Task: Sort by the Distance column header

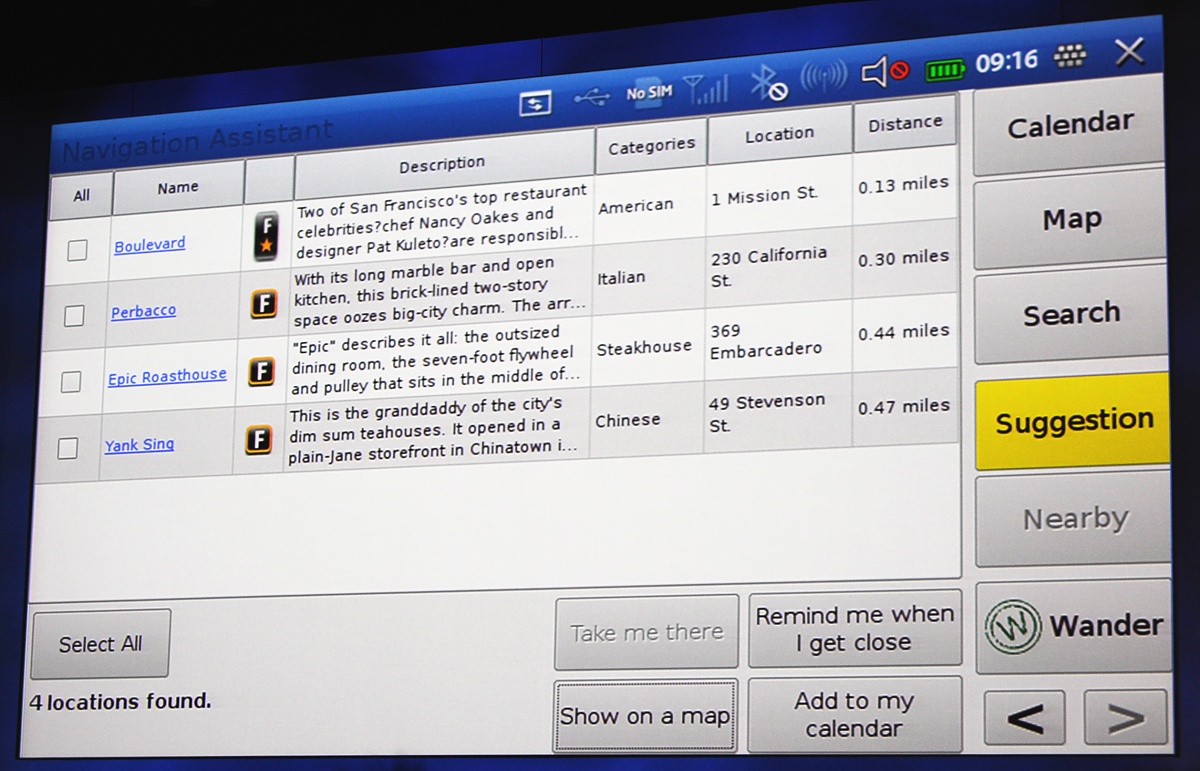Action: 904,124
